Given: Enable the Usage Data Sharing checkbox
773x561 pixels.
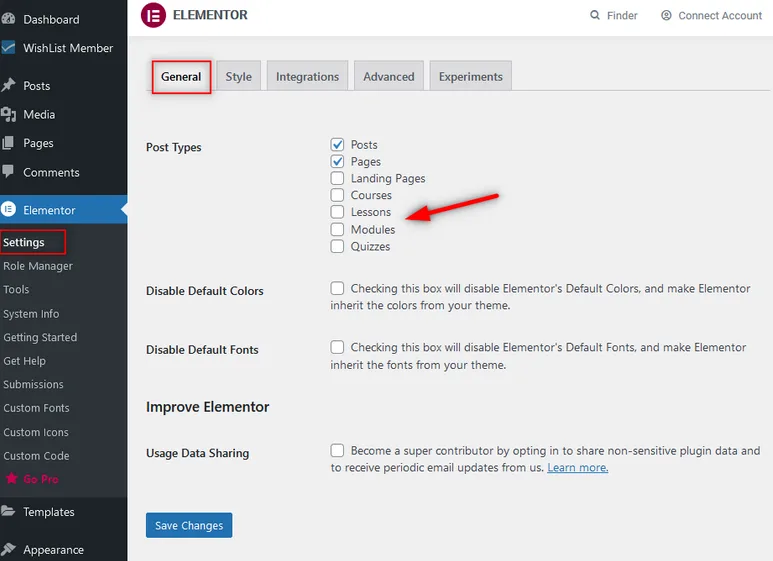Looking at the screenshot, I should [337, 450].
